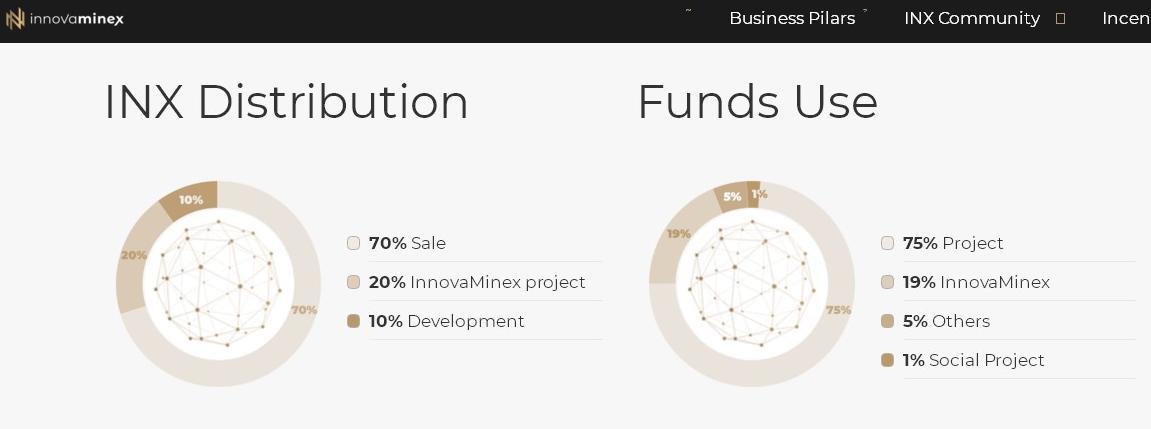Toggle the 10% Development legend box
This screenshot has height=429, width=1151.
(x=354, y=321)
